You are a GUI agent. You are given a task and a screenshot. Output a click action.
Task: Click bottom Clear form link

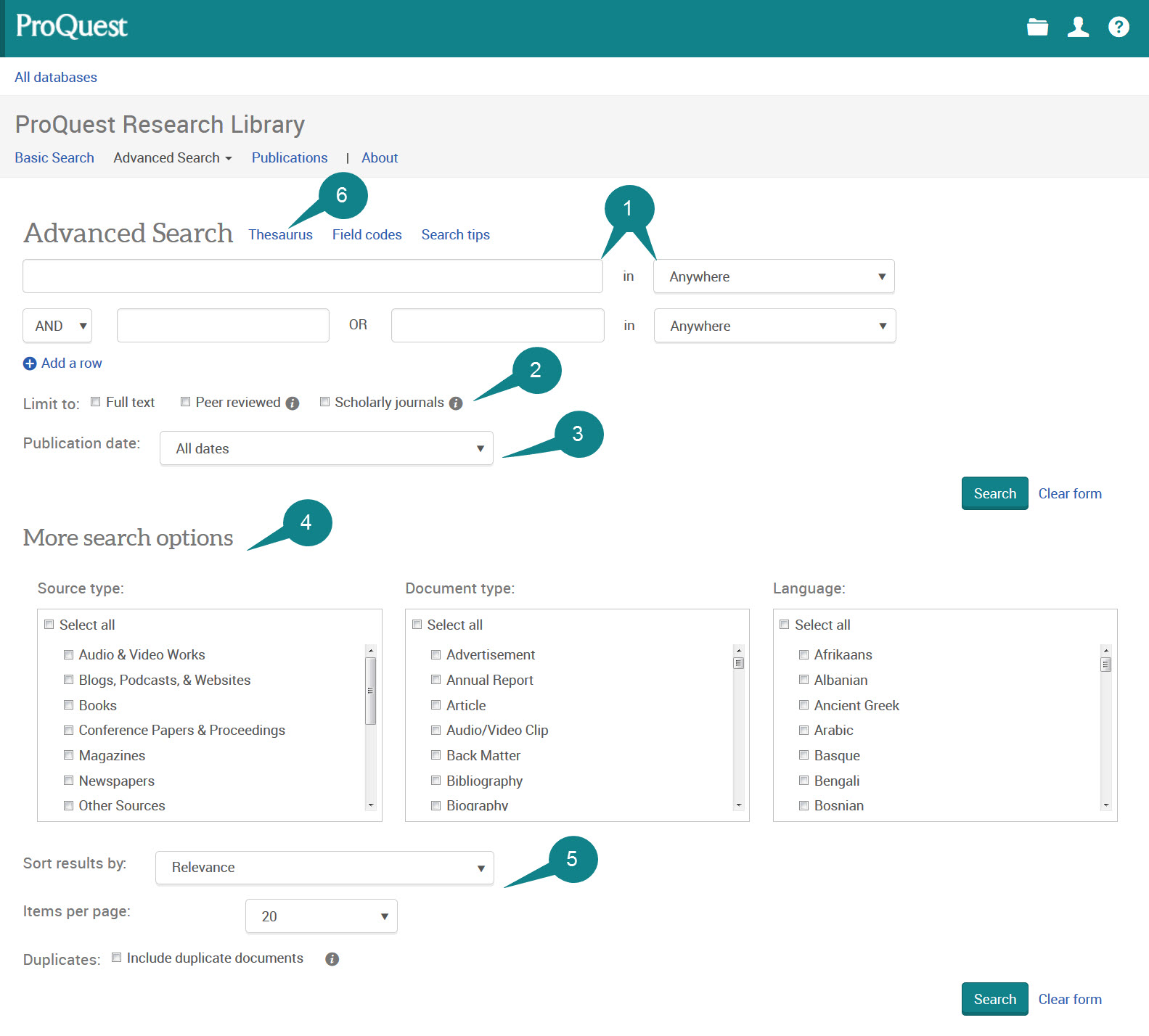pyautogui.click(x=1070, y=999)
